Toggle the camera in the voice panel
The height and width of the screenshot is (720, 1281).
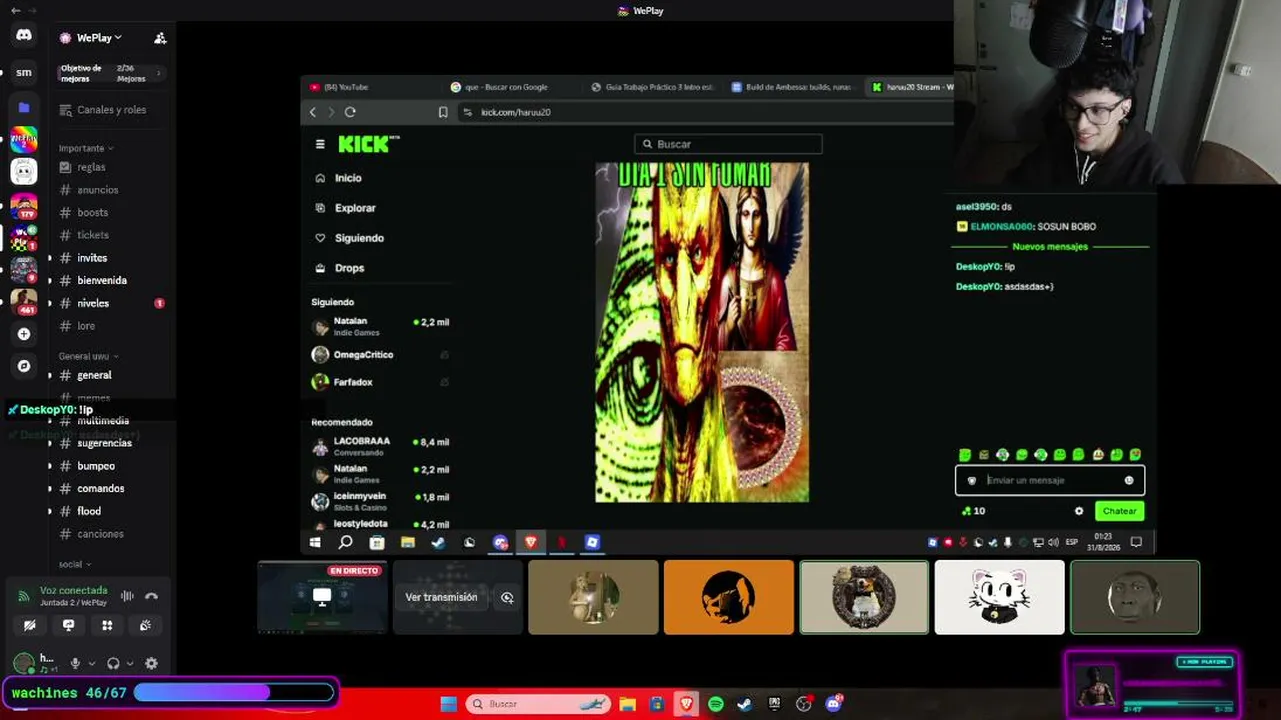point(30,625)
